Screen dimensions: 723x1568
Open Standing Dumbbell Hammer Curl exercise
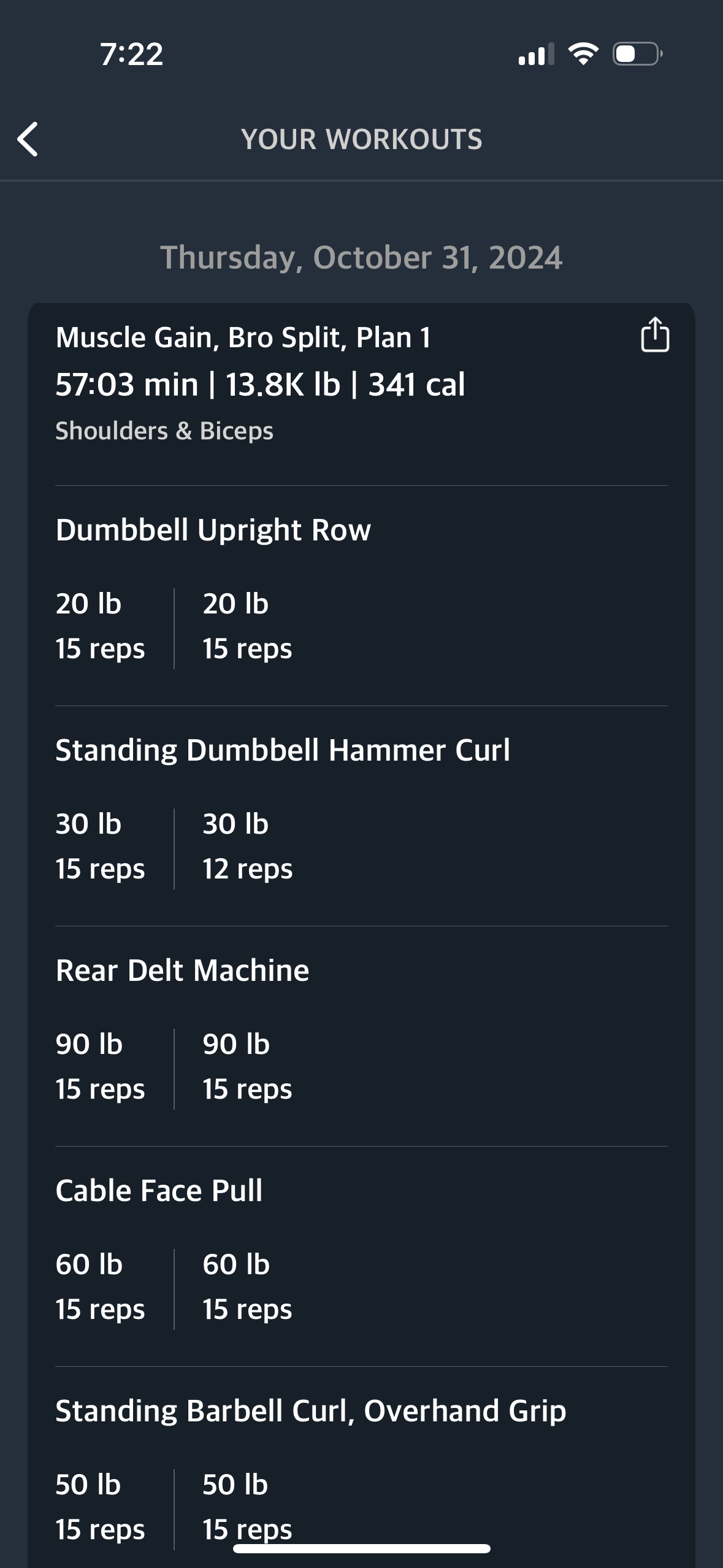[283, 750]
